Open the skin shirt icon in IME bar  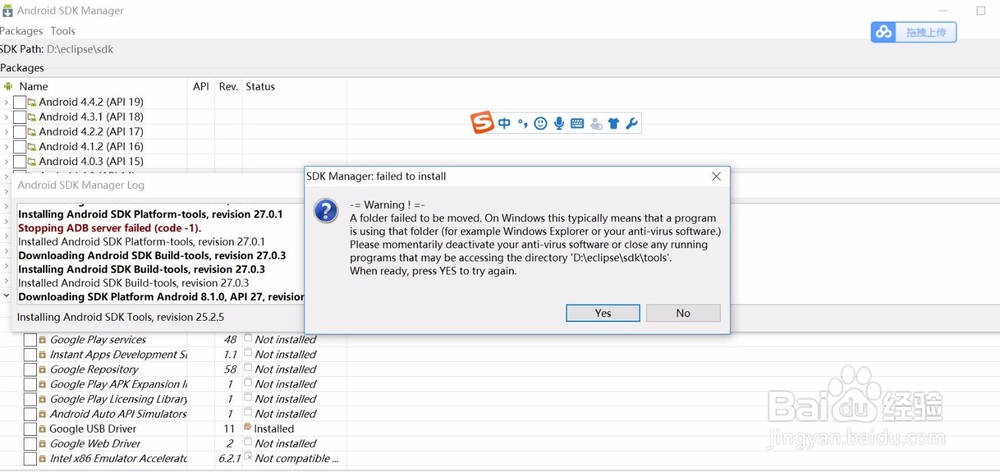(x=614, y=123)
